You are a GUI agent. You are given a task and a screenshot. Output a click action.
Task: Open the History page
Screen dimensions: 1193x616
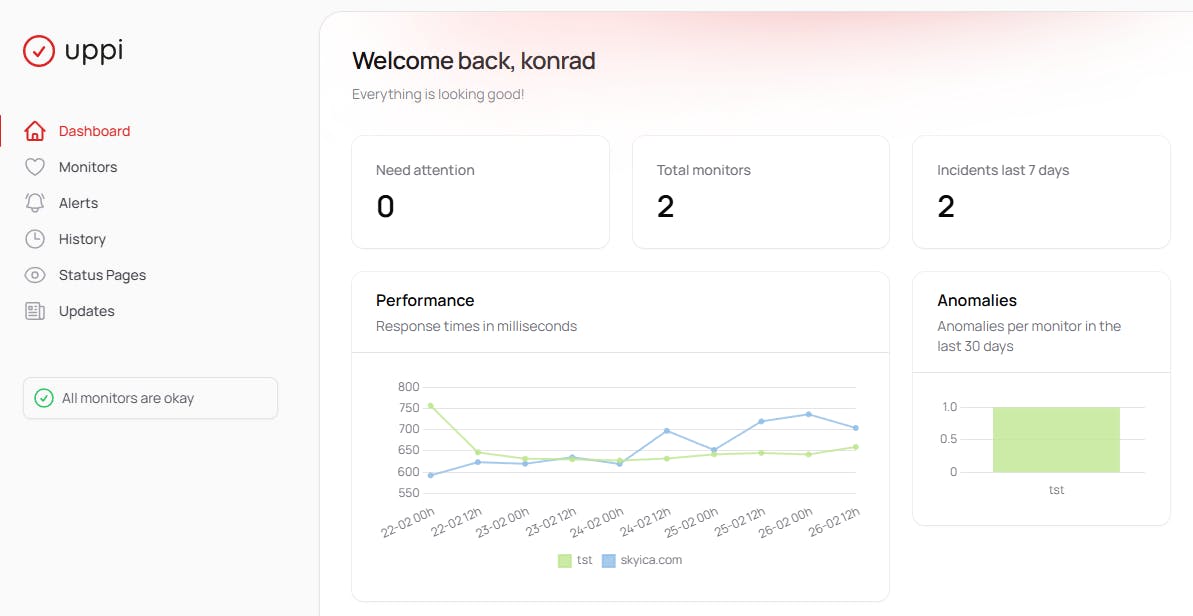coord(82,239)
